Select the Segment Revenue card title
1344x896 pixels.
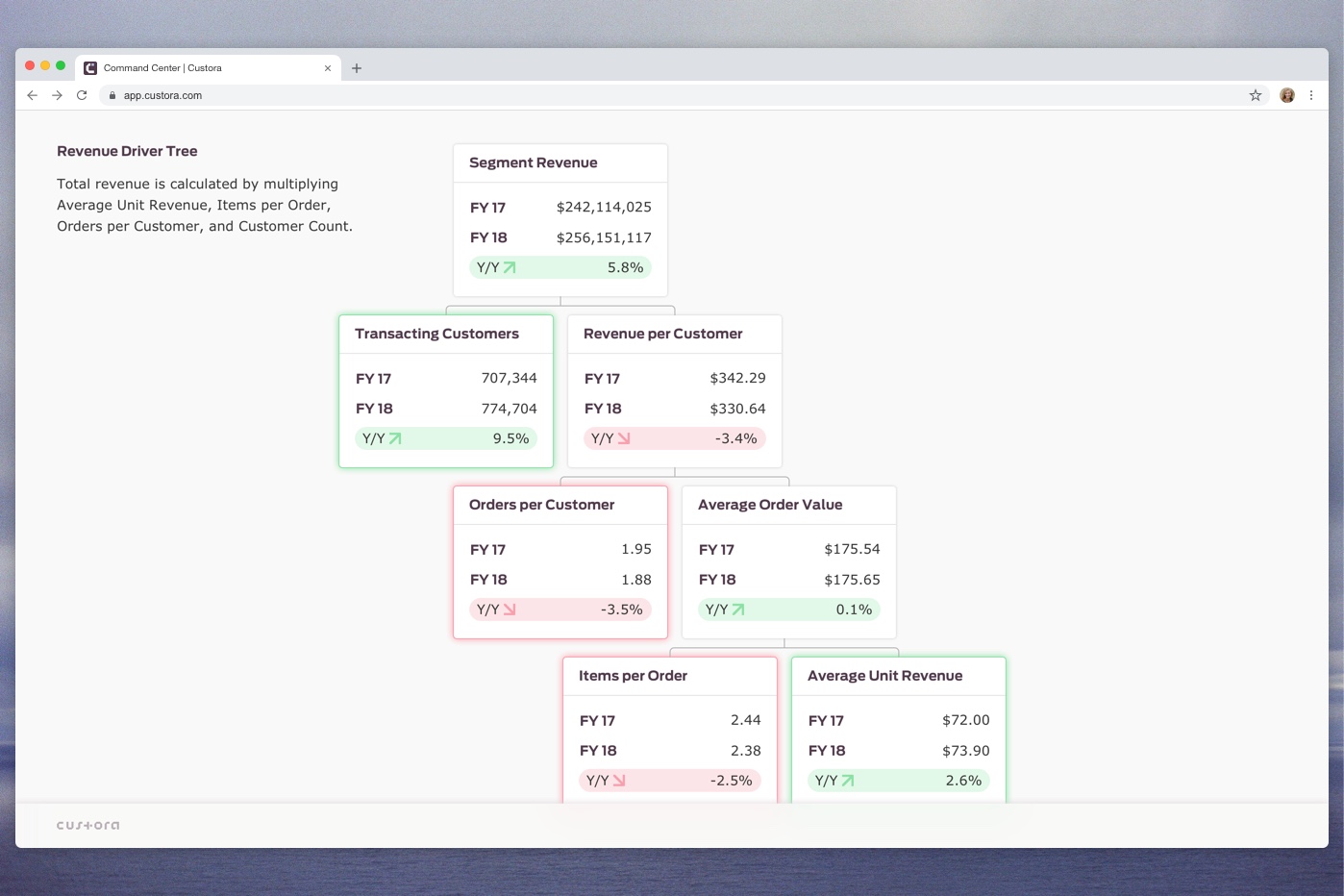tap(534, 162)
